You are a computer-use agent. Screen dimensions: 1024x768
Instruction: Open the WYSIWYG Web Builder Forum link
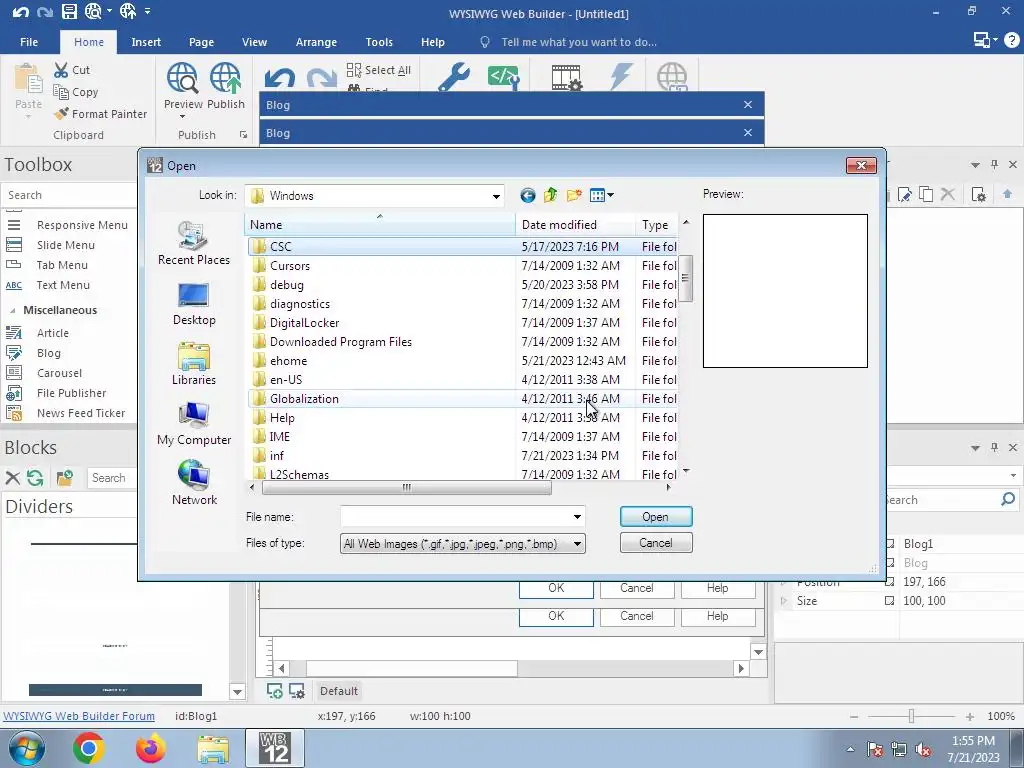click(x=79, y=716)
